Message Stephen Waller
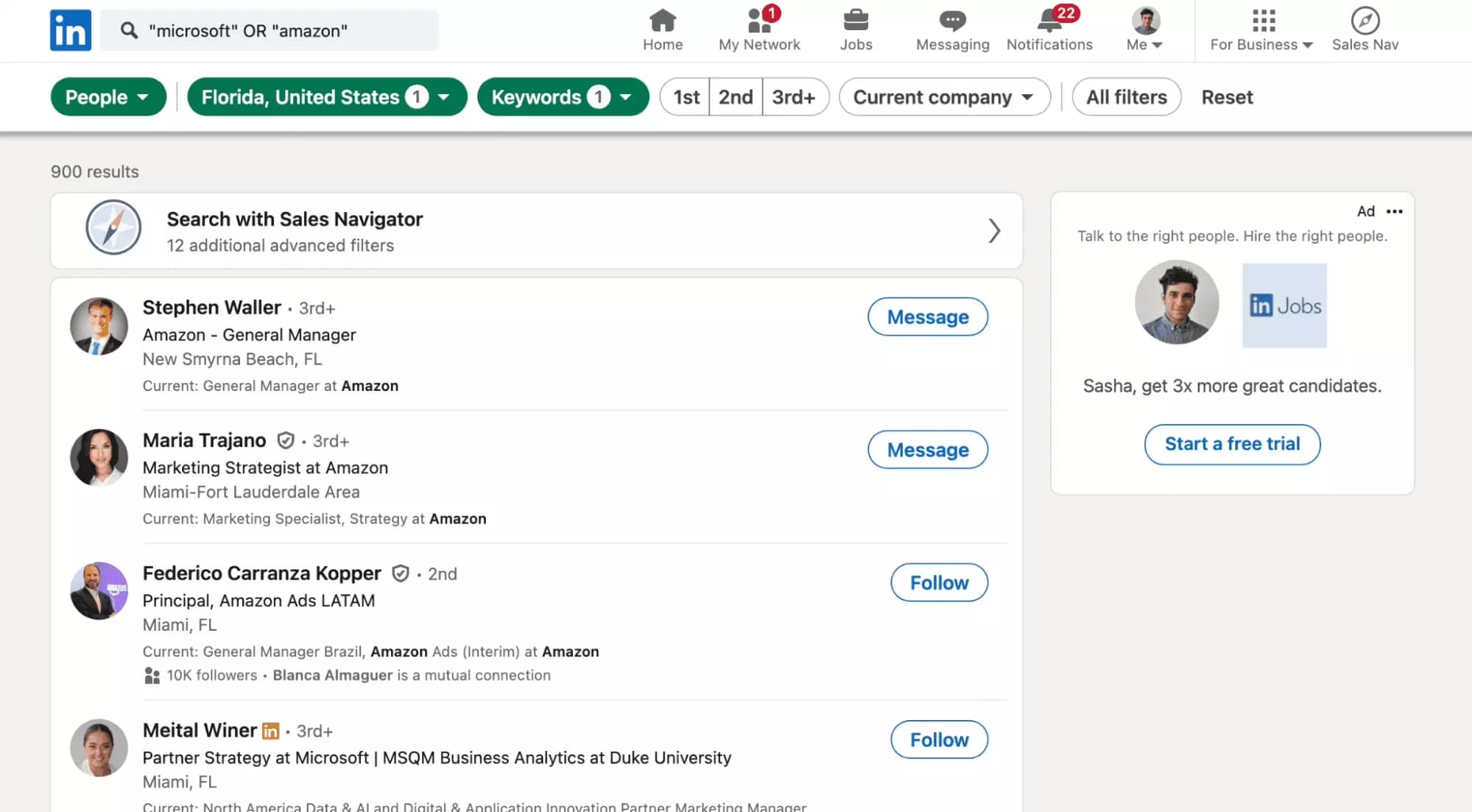 point(928,317)
